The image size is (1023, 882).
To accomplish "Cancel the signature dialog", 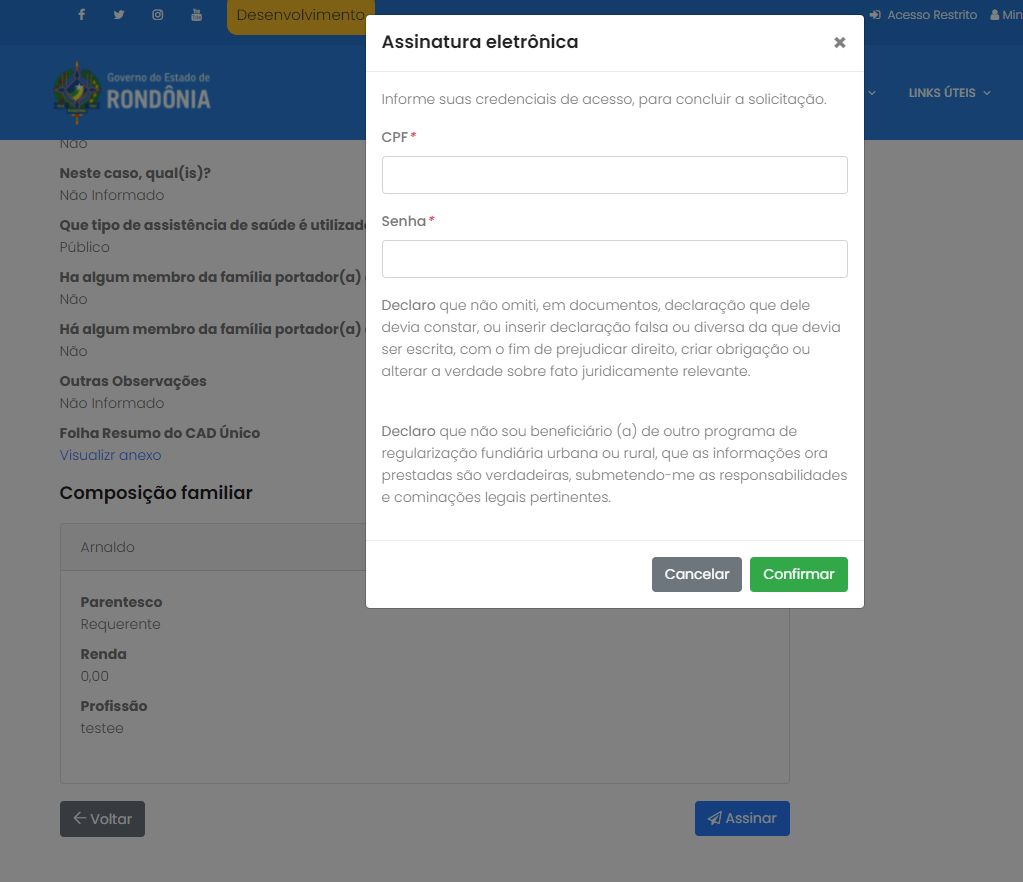I will point(697,574).
